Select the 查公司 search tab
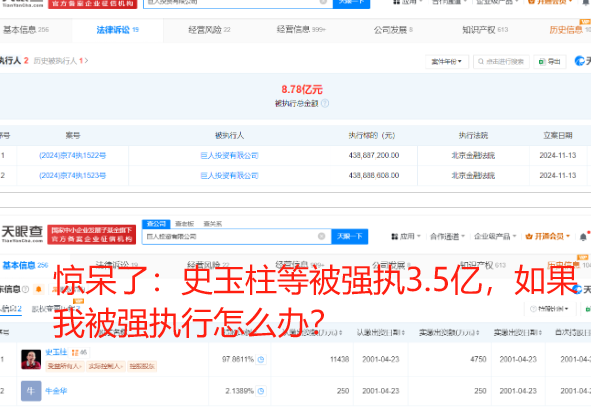This screenshot has width=591, height=408. point(156,224)
